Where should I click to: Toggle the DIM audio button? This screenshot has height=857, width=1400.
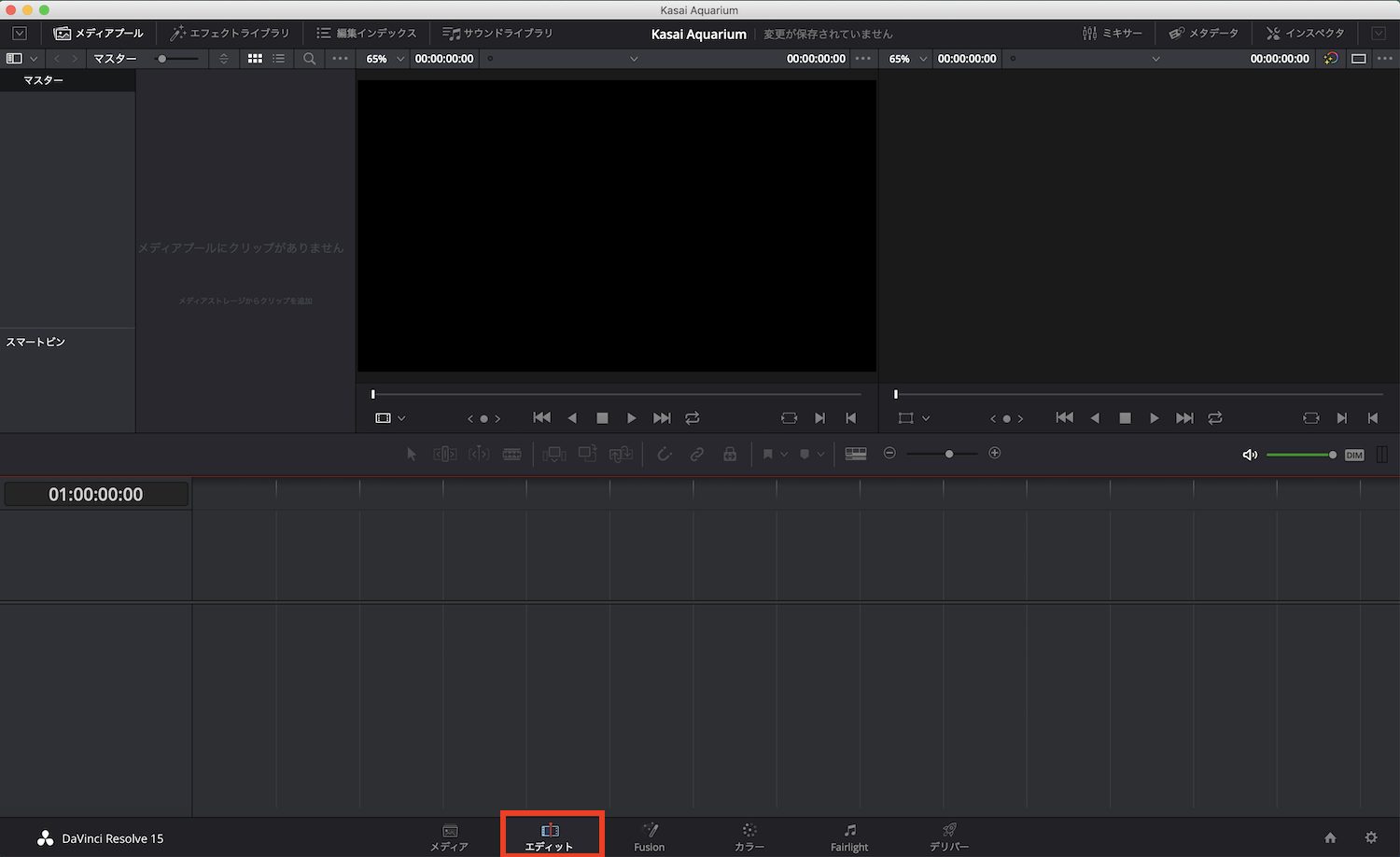click(x=1354, y=455)
